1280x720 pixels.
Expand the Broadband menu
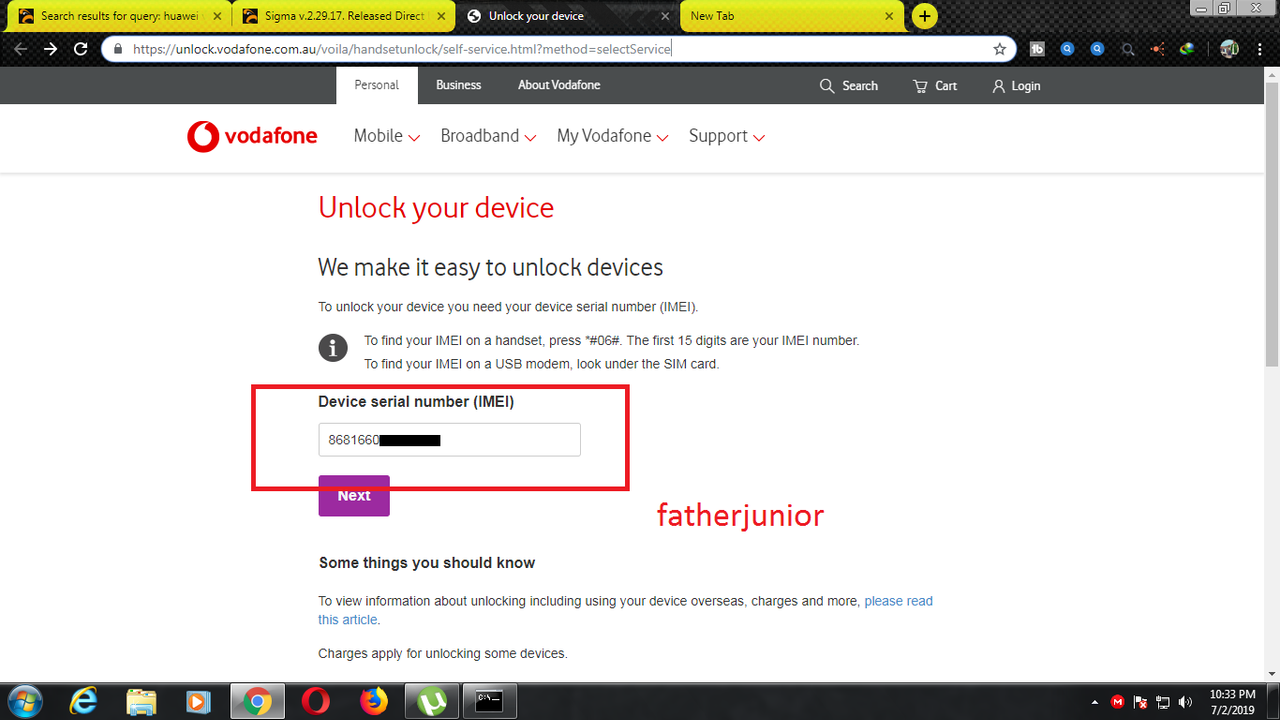coord(488,136)
